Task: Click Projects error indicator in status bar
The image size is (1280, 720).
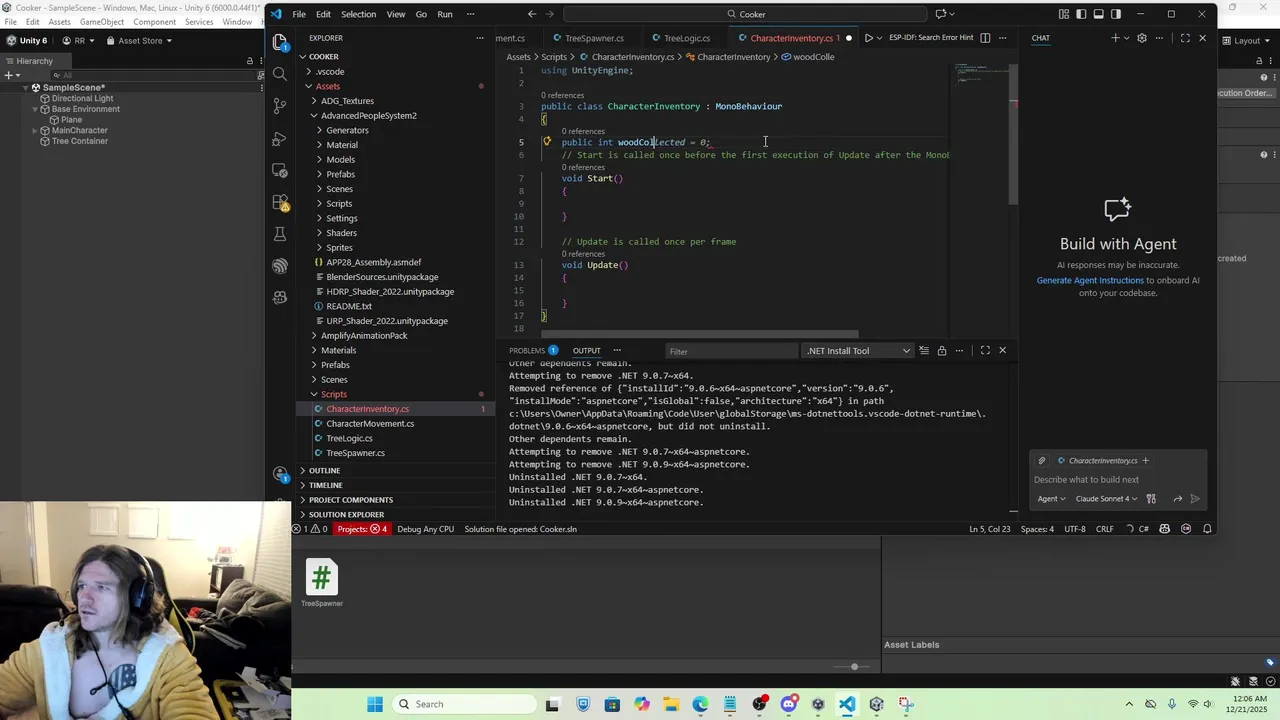Action: [361, 529]
